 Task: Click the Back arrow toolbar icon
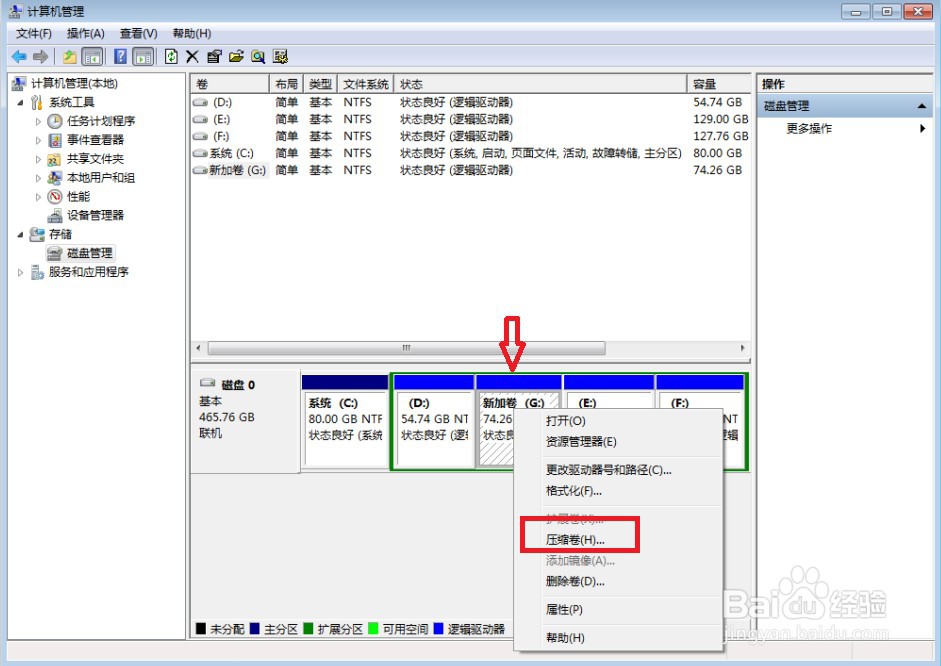click(19, 57)
